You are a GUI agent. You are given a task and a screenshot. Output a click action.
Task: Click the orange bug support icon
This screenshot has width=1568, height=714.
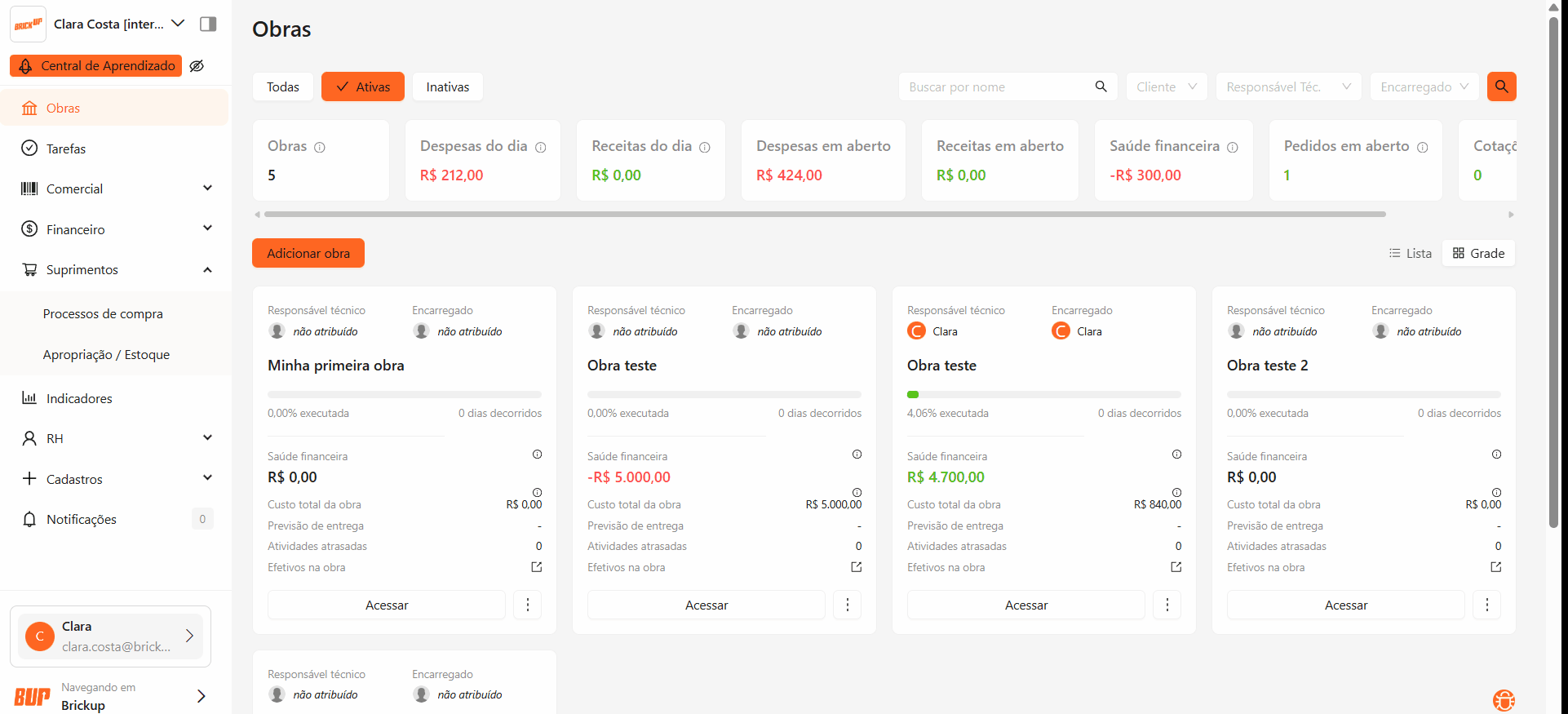click(x=1504, y=699)
